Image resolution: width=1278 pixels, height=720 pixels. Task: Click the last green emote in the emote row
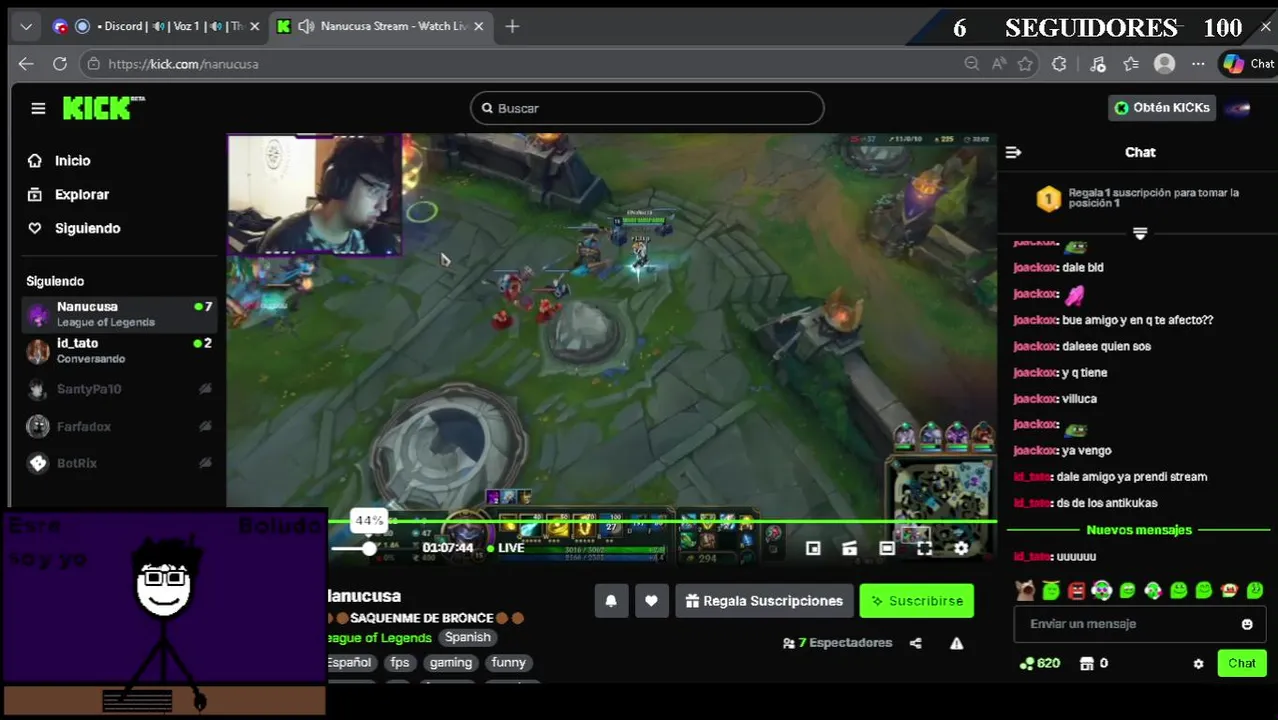1255,591
